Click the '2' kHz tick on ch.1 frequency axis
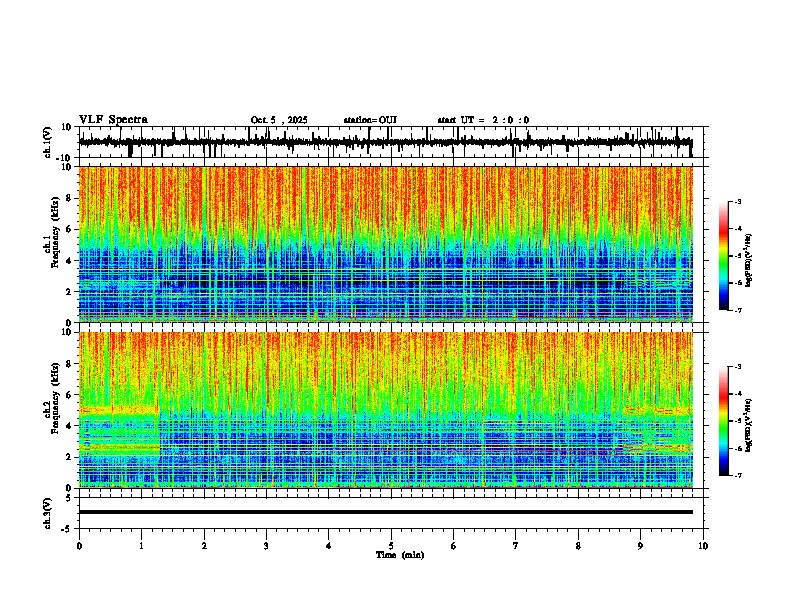 tap(69, 292)
